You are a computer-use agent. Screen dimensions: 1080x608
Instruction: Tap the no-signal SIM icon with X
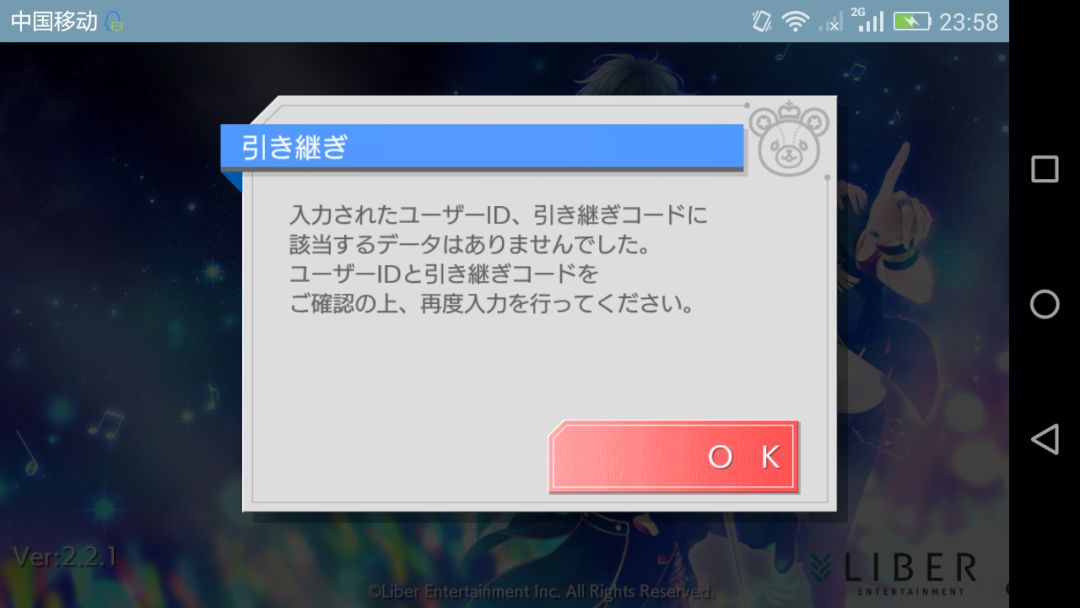point(831,23)
